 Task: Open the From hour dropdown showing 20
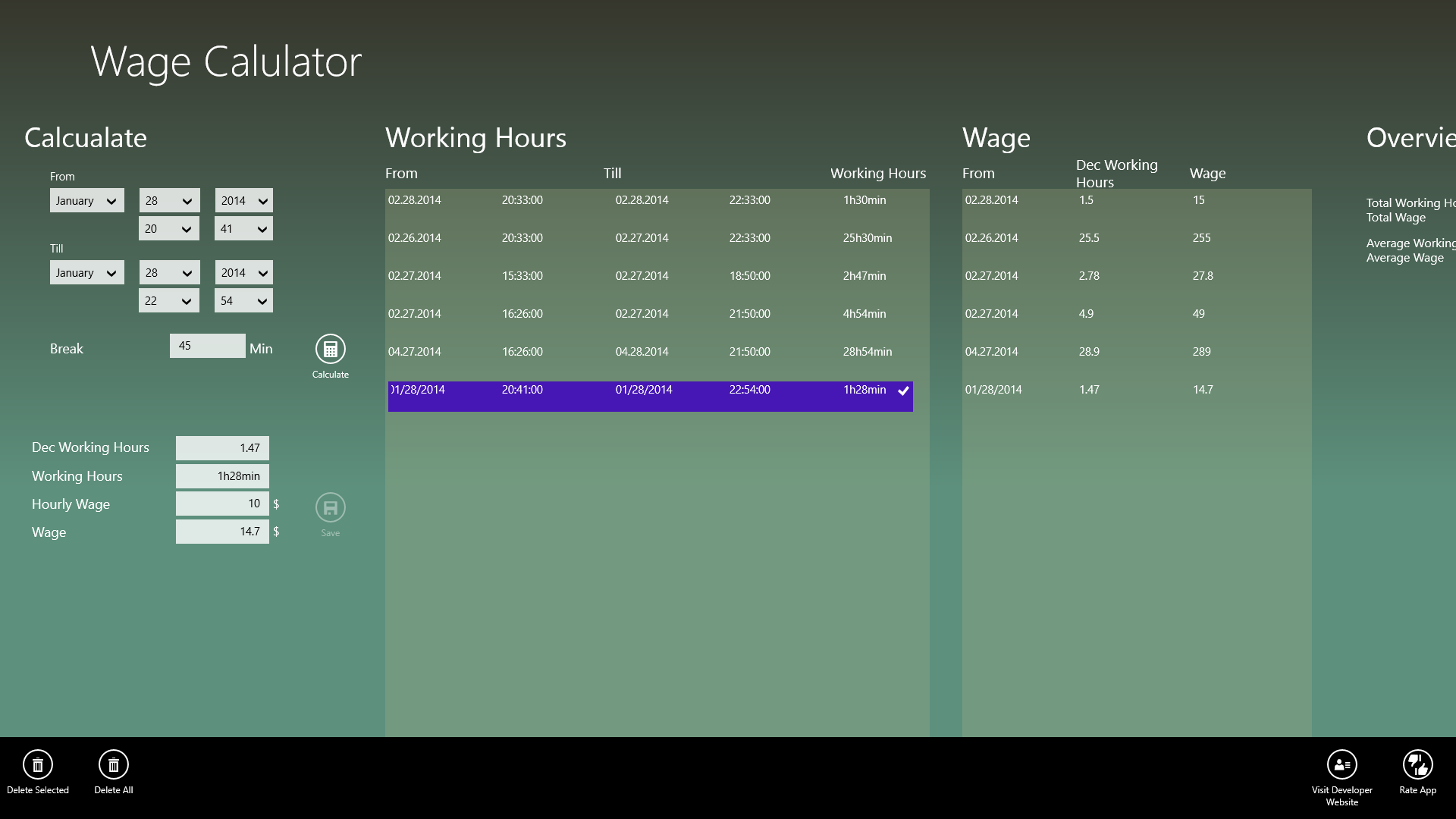(x=168, y=229)
